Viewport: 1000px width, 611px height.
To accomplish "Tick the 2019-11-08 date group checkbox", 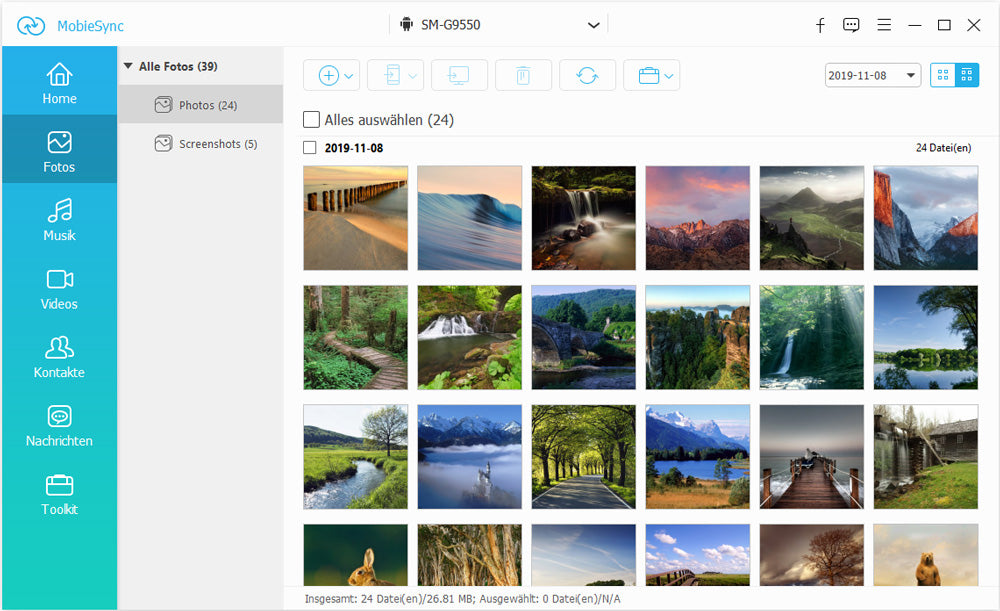I will [x=310, y=148].
